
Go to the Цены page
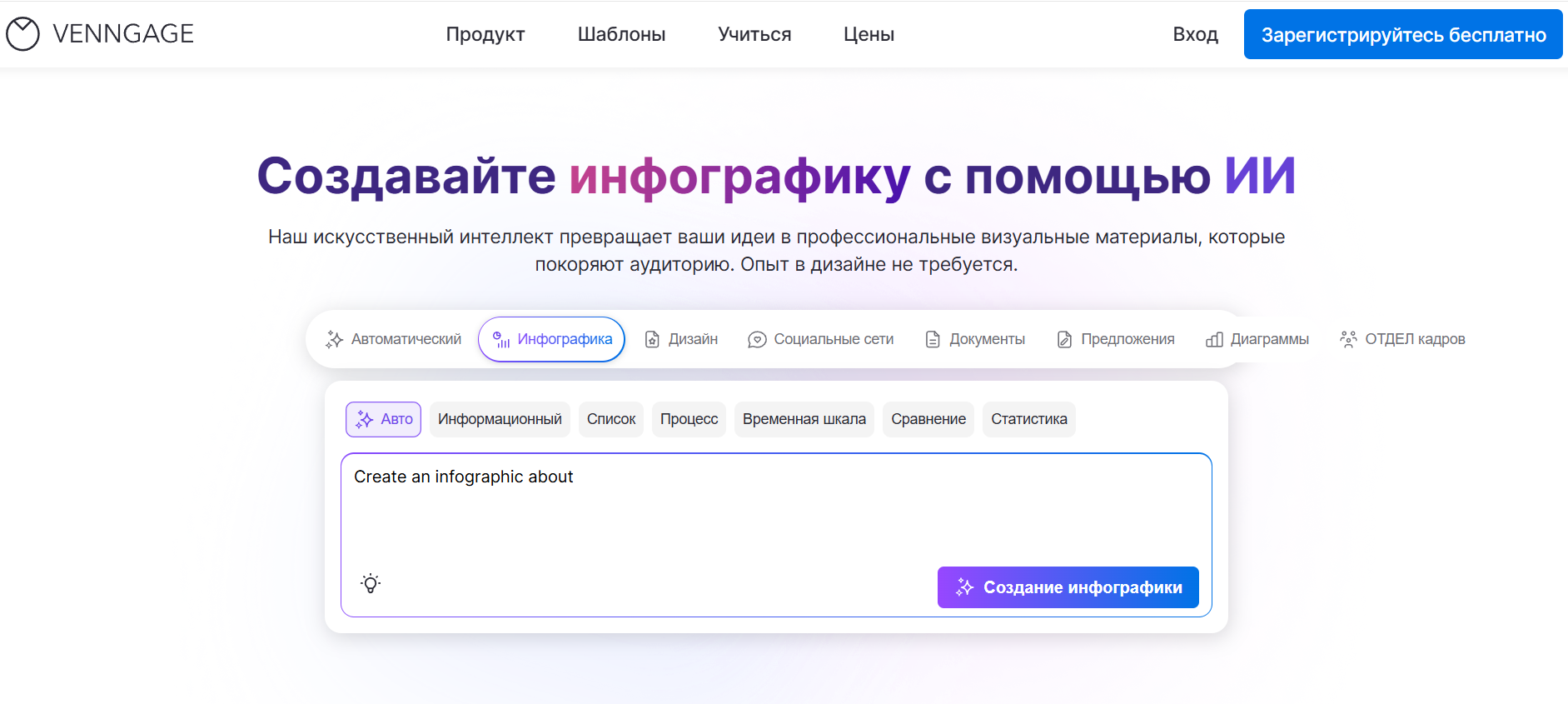coord(869,34)
